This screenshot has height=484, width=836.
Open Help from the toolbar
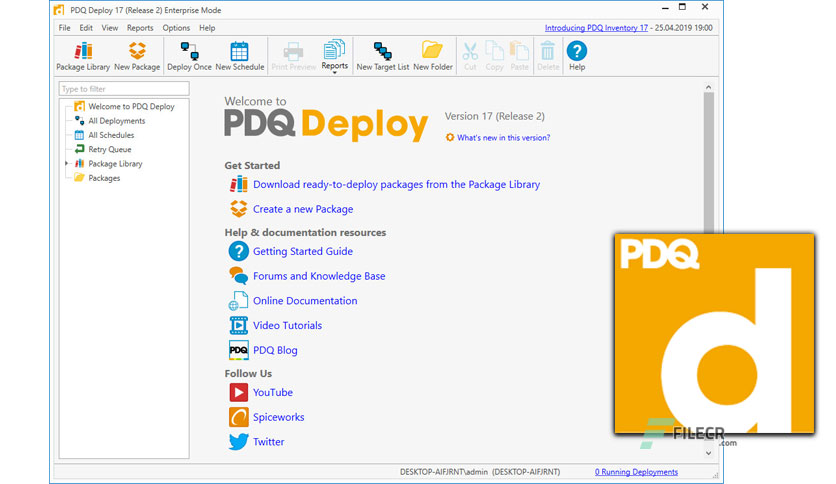pos(577,56)
